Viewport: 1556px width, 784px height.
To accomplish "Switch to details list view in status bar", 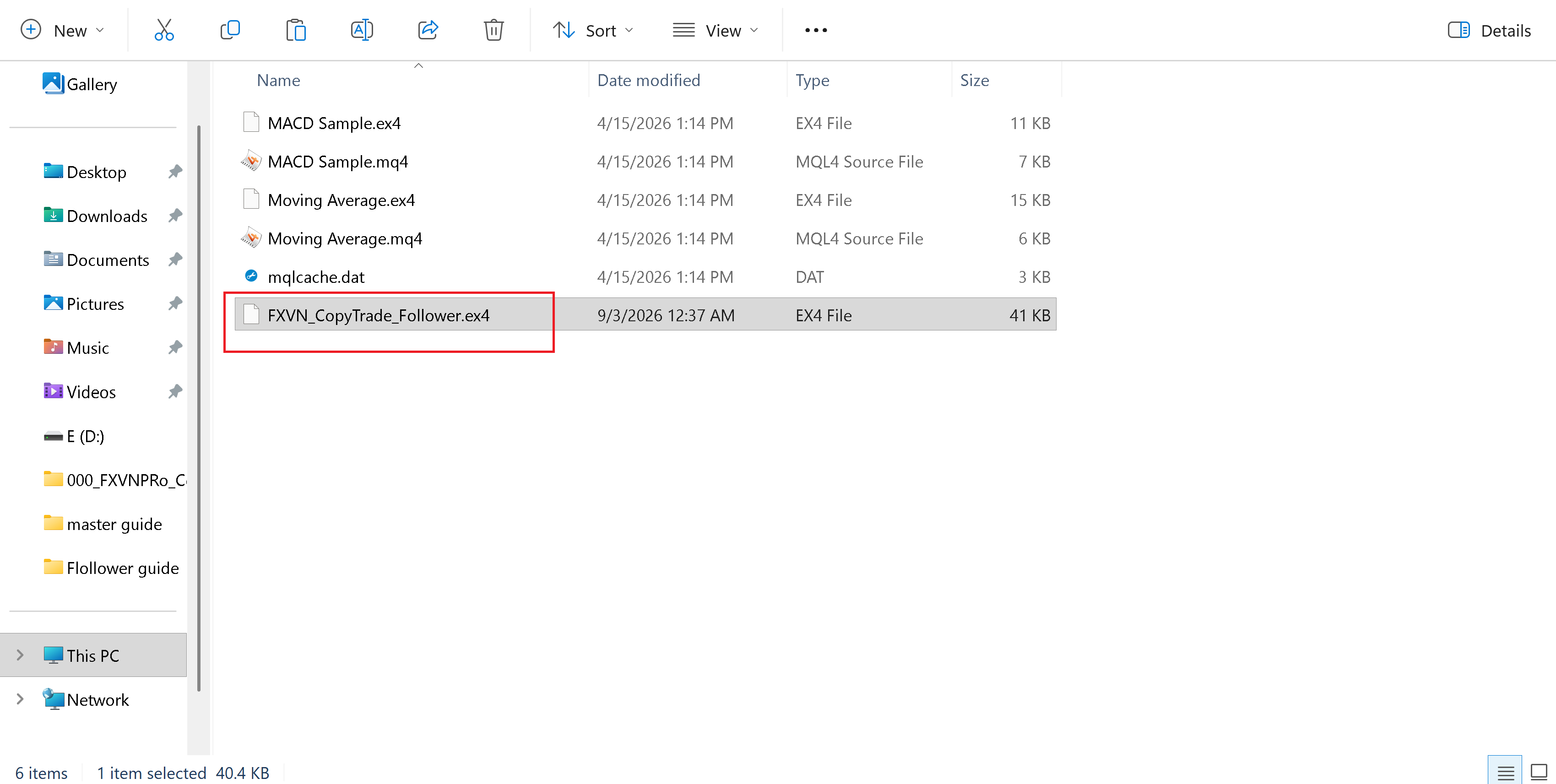I will pos(1505,772).
